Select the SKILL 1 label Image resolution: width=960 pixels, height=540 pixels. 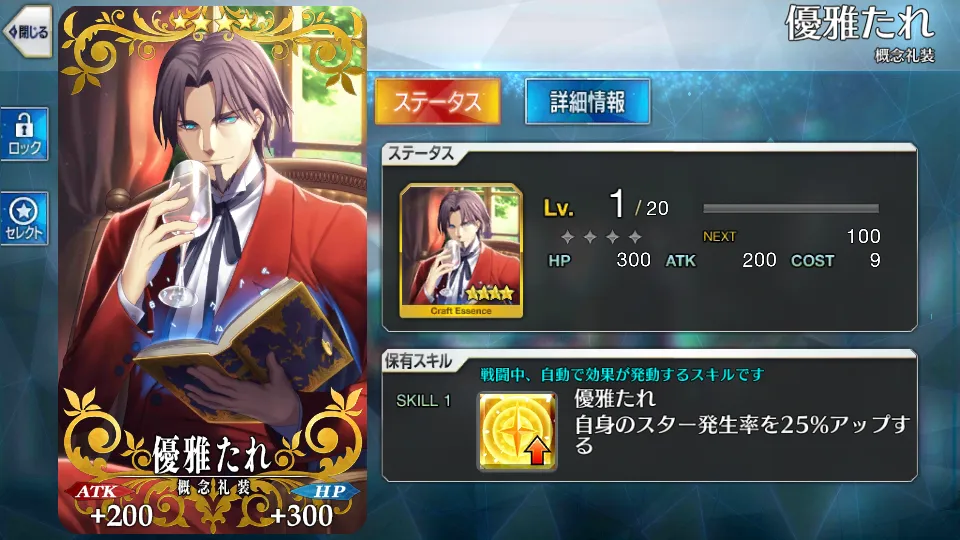coord(423,401)
